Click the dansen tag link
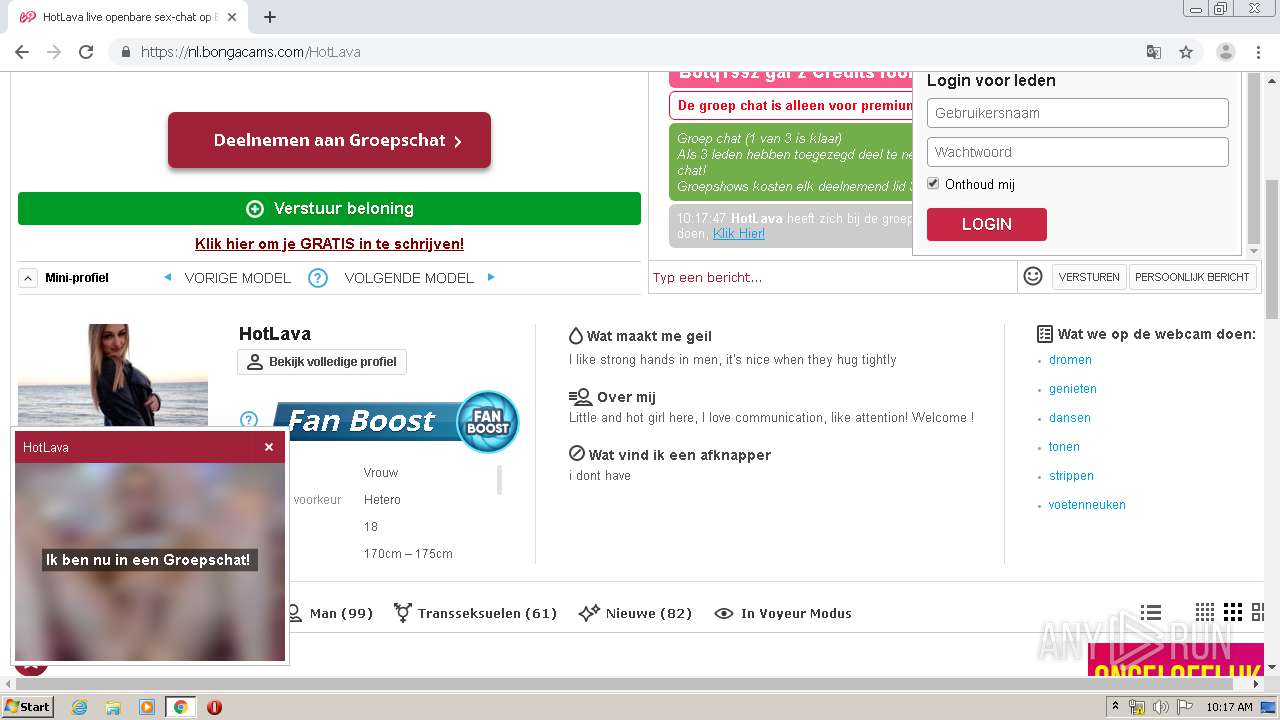Viewport: 1280px width, 720px height. coord(1070,418)
